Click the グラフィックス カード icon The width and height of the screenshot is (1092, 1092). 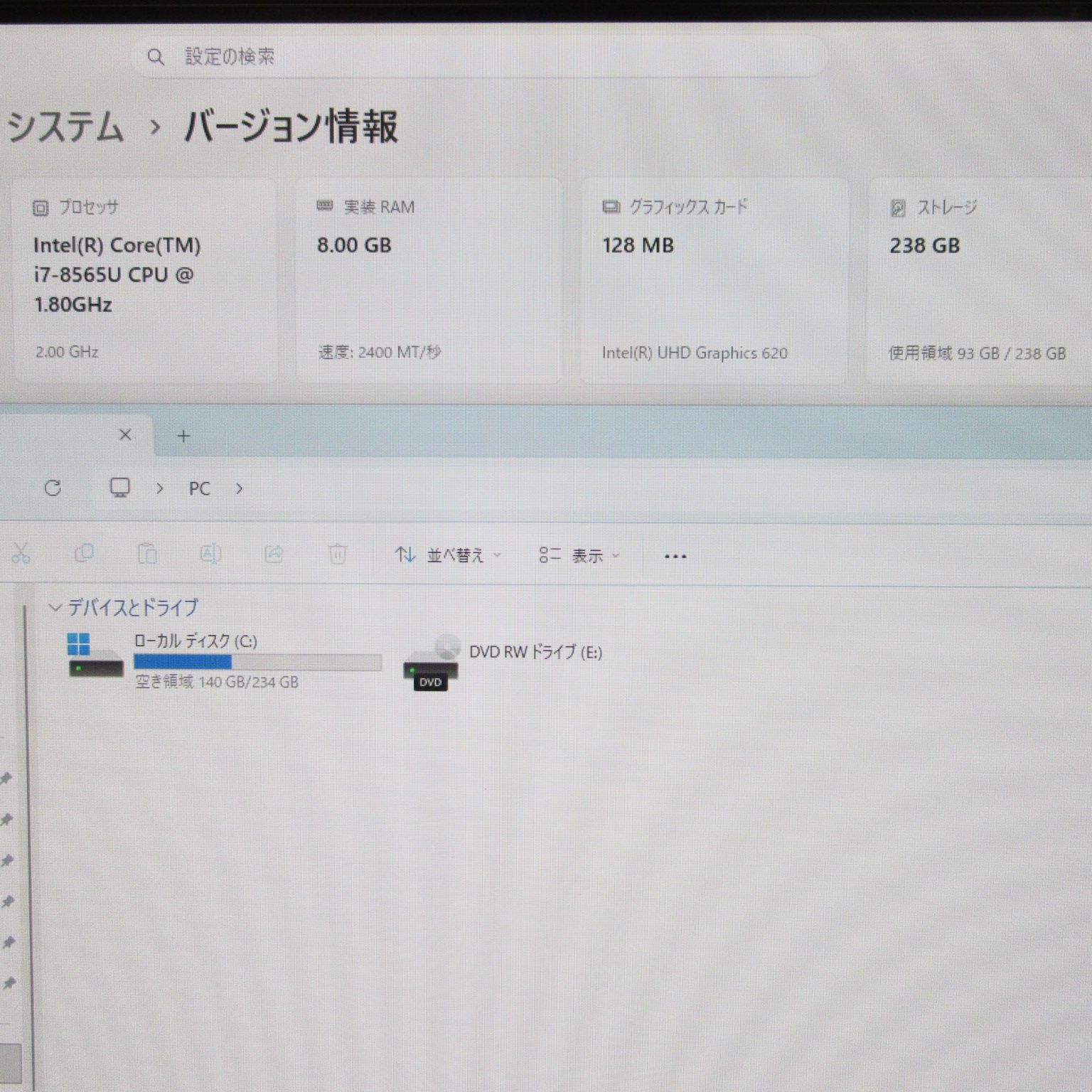(611, 207)
